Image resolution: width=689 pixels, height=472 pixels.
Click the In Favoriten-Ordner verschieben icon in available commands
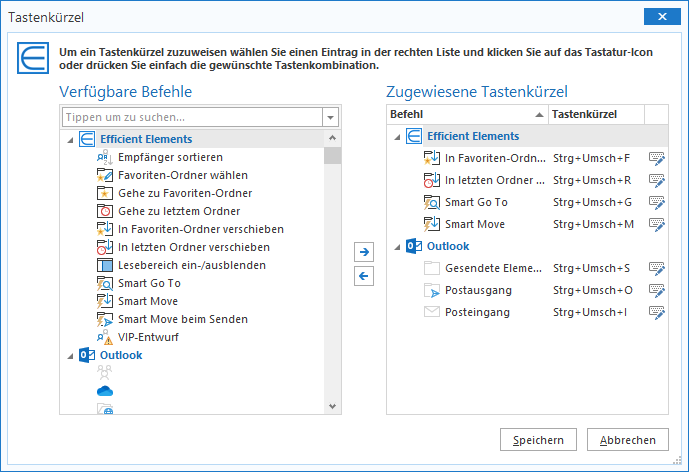(x=105, y=229)
